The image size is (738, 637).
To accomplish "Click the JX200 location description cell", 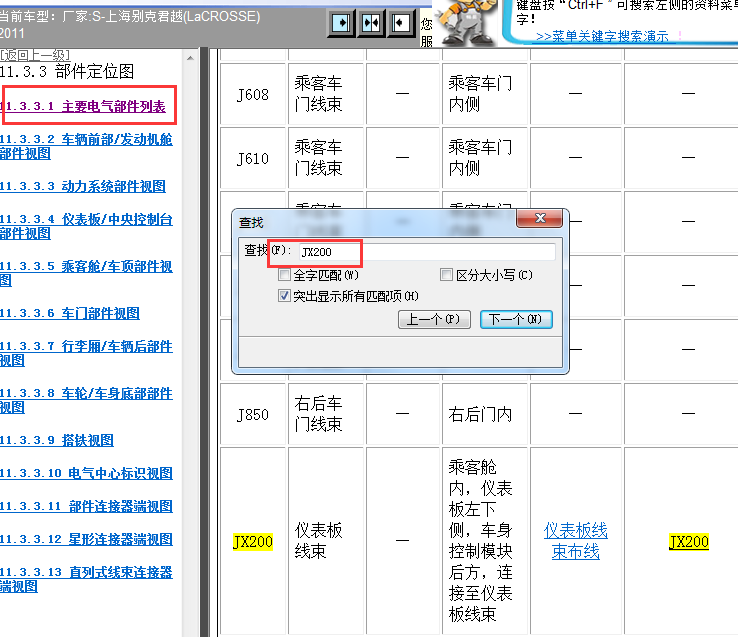I will (x=485, y=541).
